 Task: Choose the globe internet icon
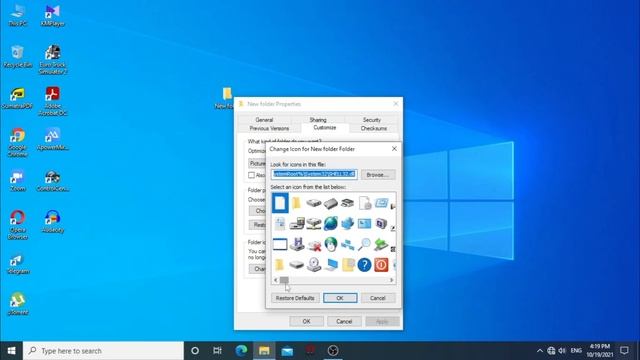tap(331, 223)
